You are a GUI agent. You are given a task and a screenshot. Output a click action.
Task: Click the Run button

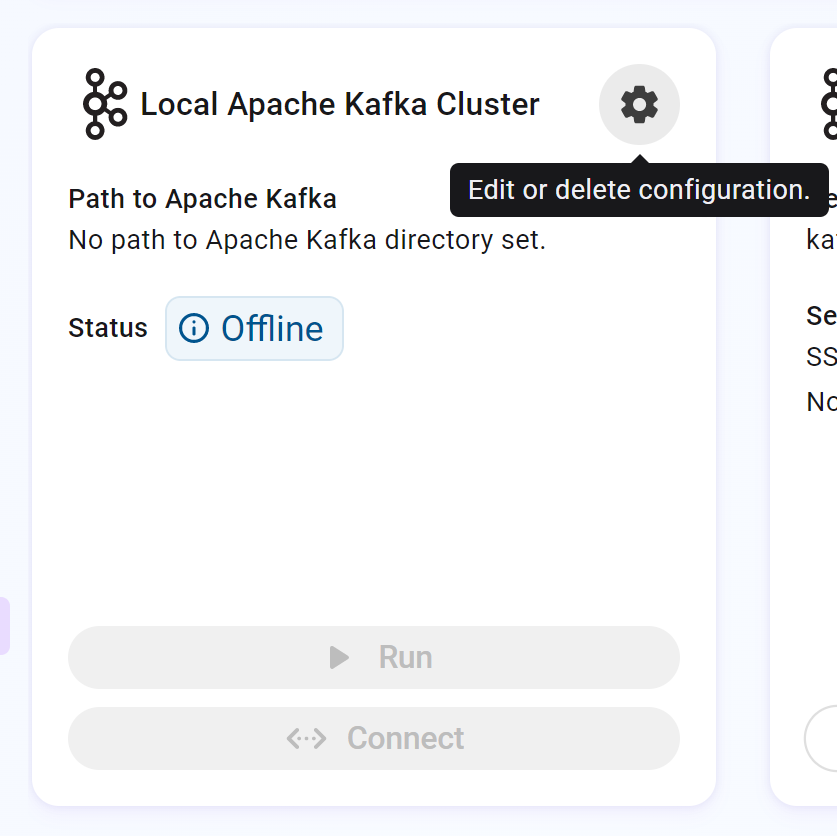coord(374,657)
